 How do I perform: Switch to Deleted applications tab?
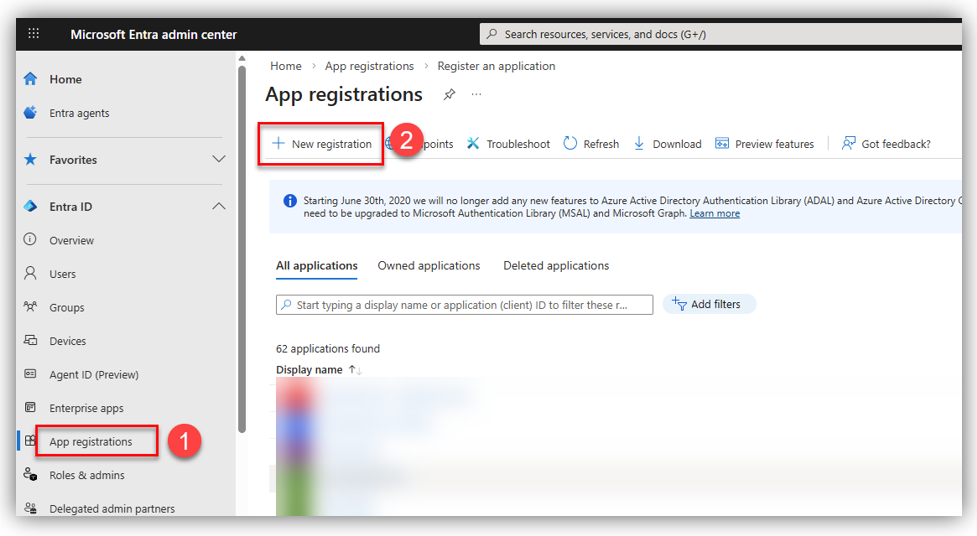(x=556, y=266)
